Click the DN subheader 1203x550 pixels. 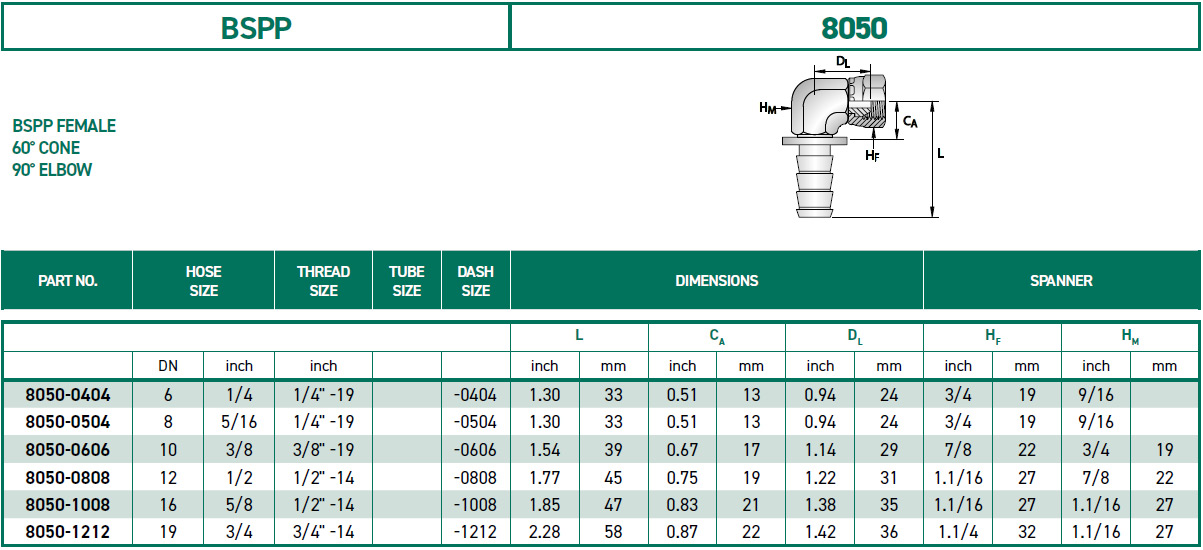coord(168,366)
